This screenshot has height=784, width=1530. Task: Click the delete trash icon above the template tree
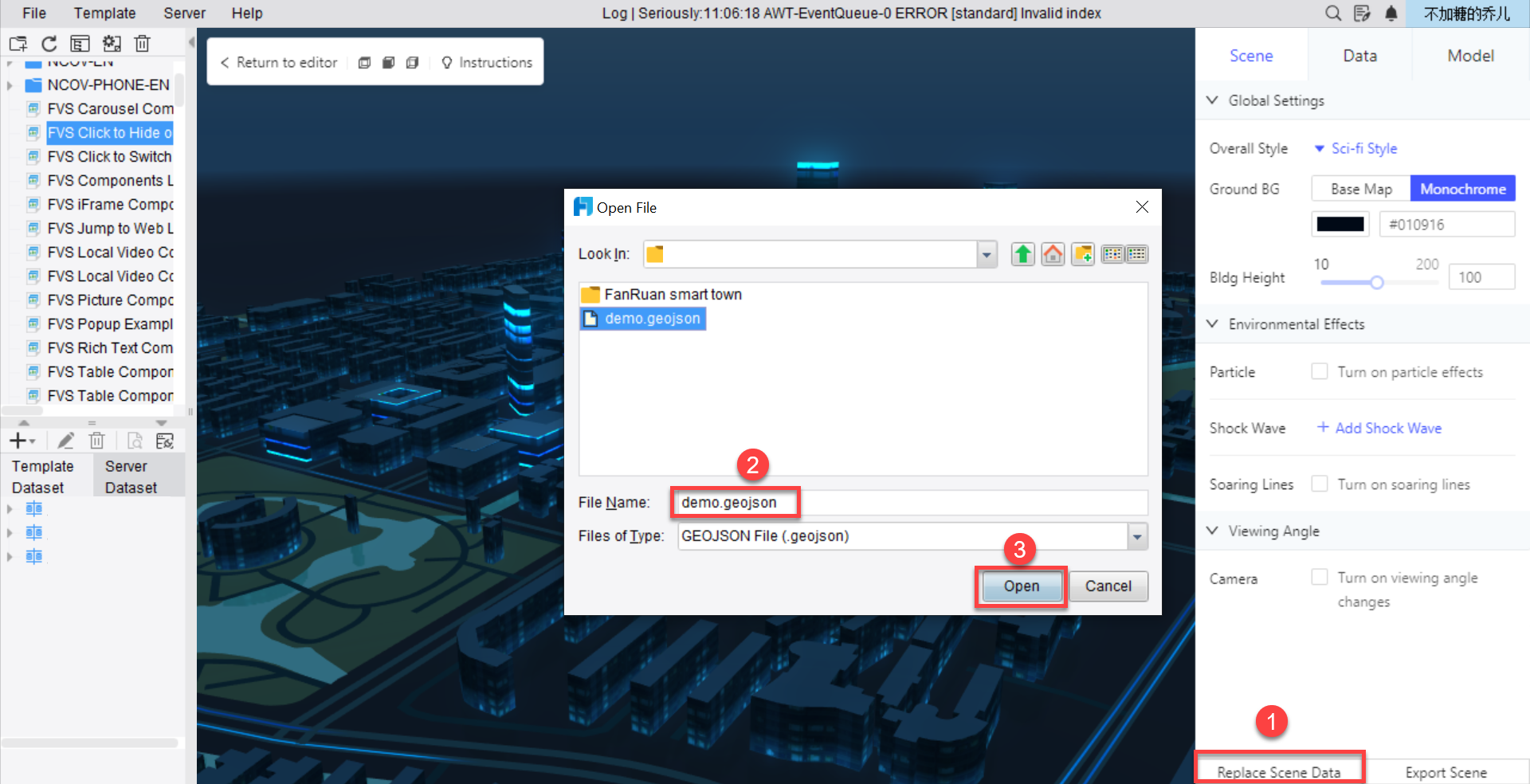(x=143, y=43)
